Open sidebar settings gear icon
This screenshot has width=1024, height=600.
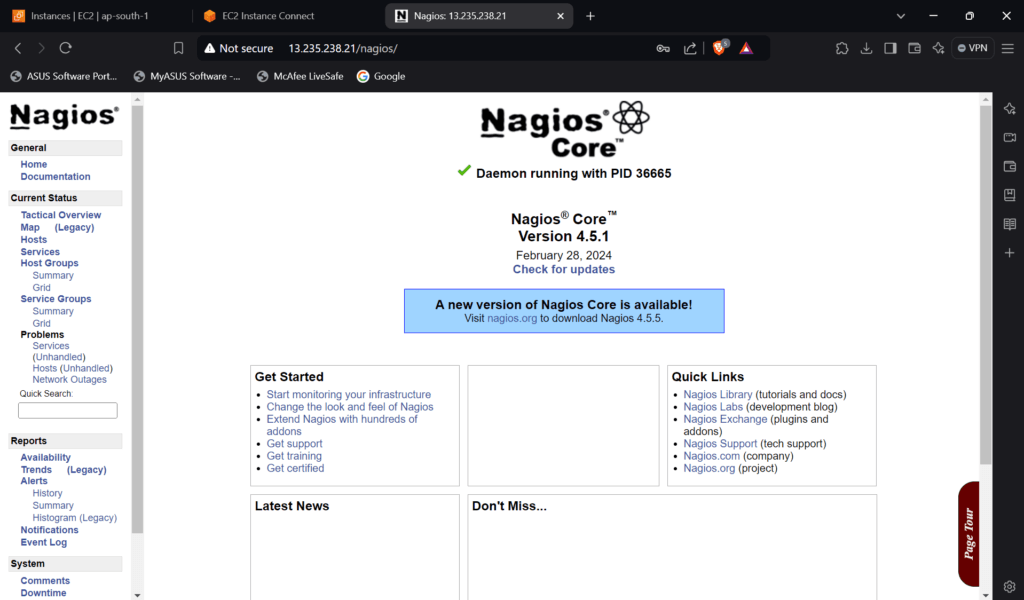point(1010,586)
